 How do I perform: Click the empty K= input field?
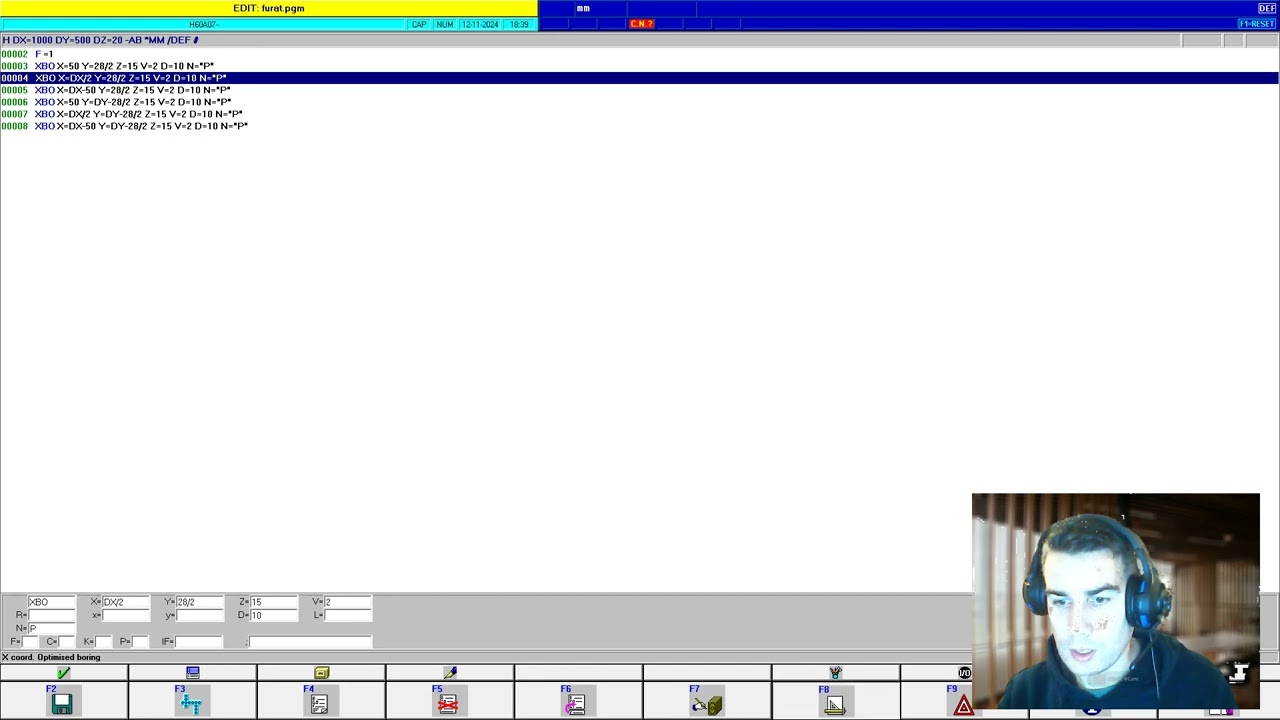(103, 641)
